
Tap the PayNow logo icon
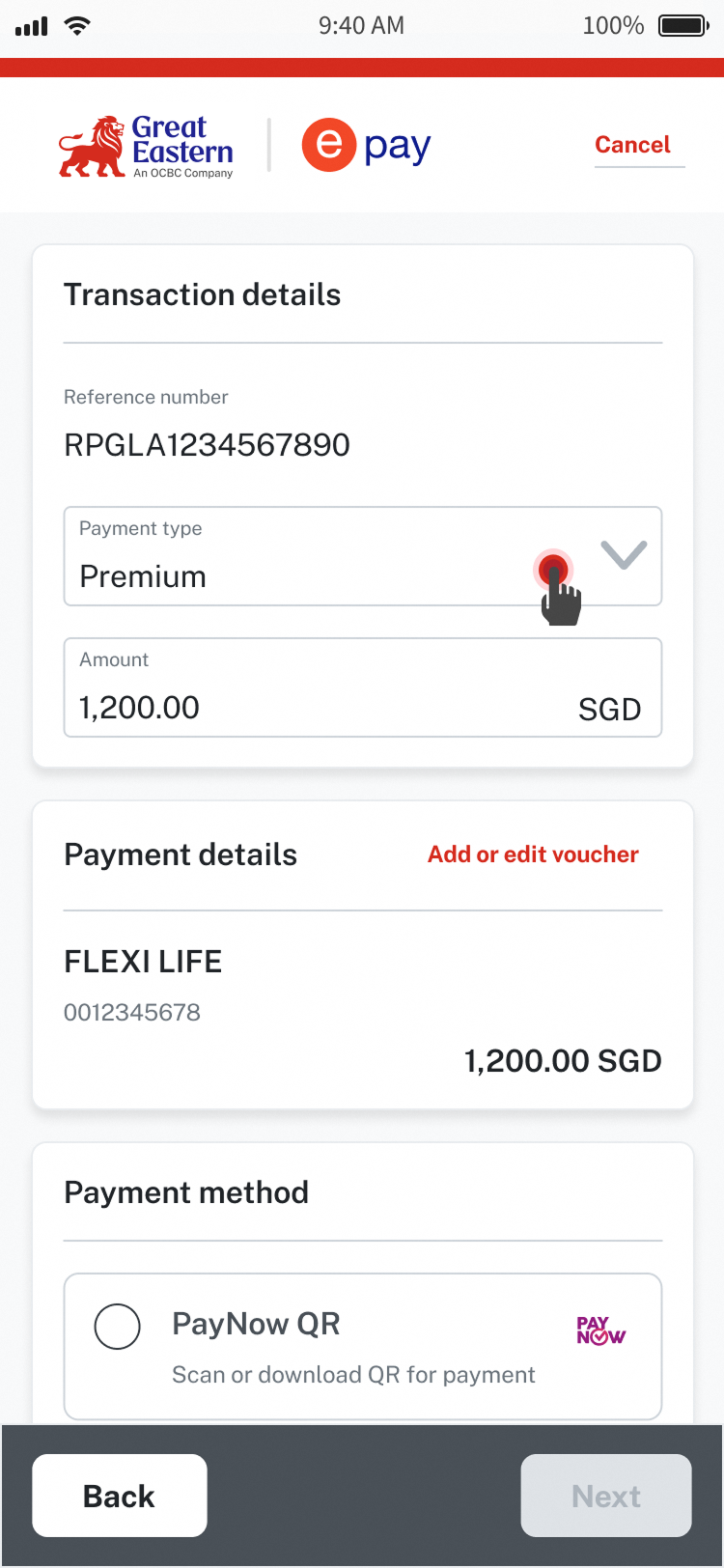coord(600,1330)
